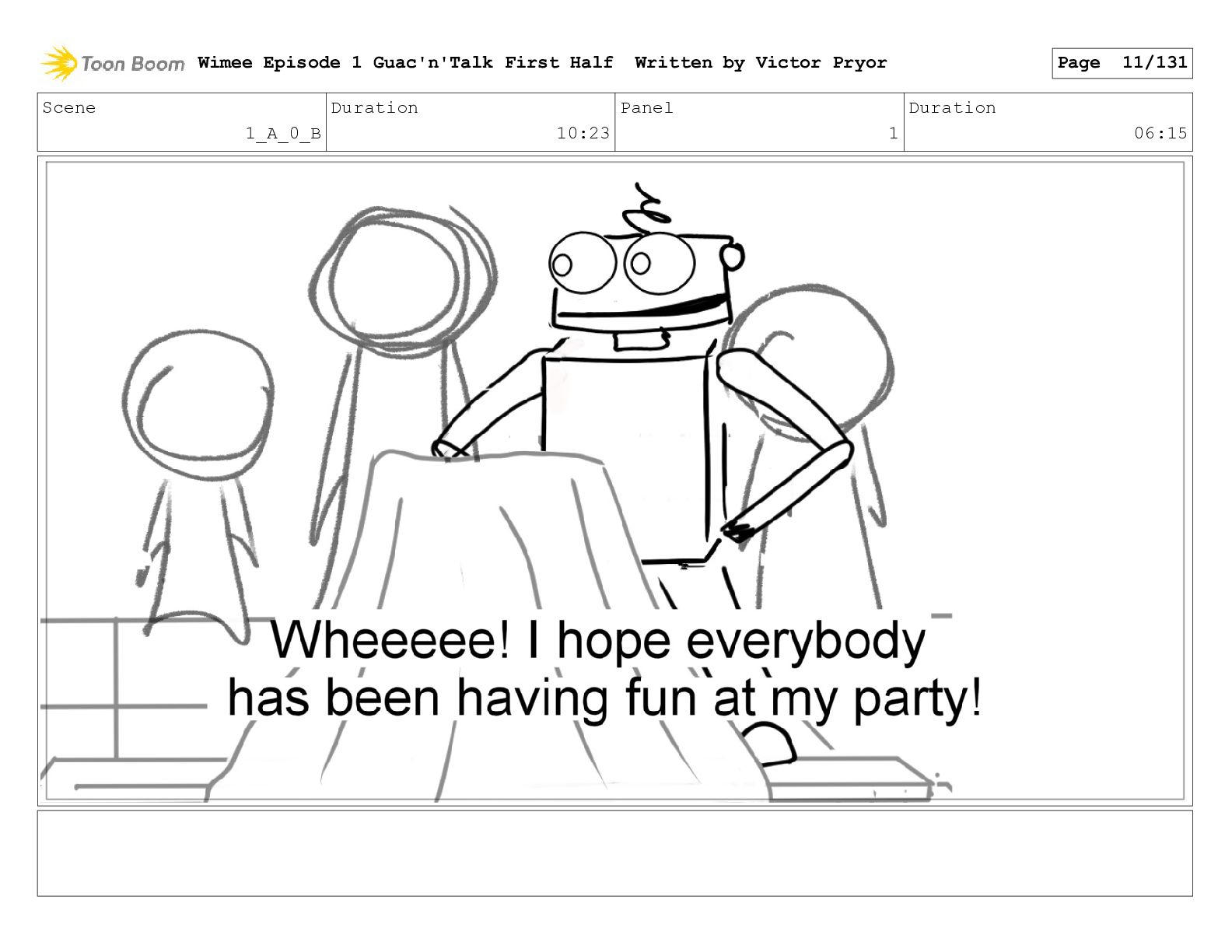
Task: Click the 'Panel' header label
Action: coord(647,107)
